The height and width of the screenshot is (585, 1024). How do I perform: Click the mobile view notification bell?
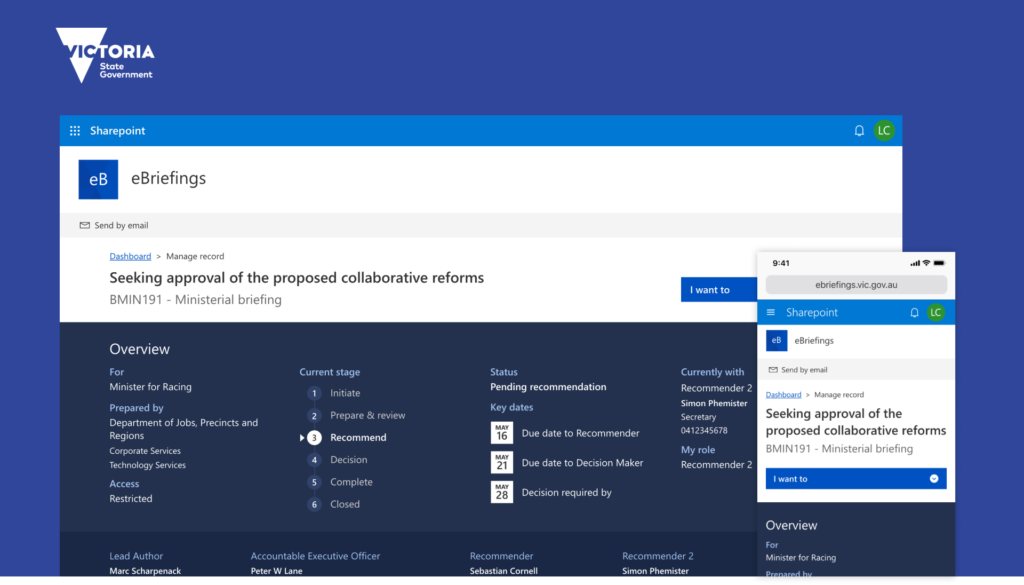click(914, 313)
